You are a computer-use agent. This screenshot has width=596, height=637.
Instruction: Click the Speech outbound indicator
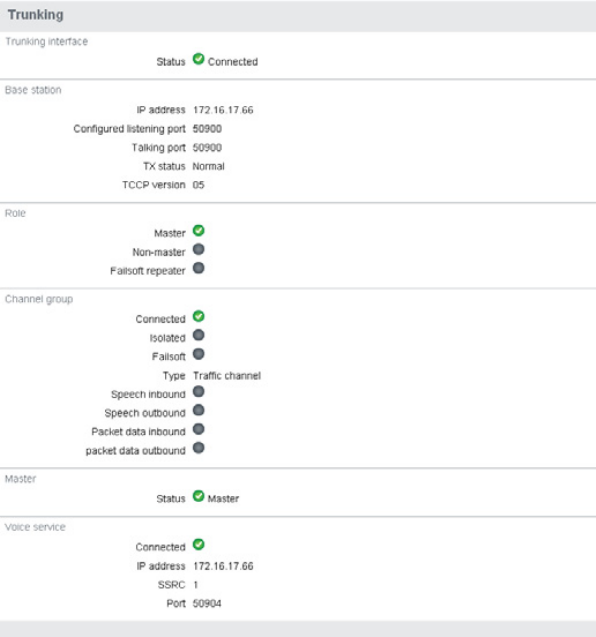198,410
